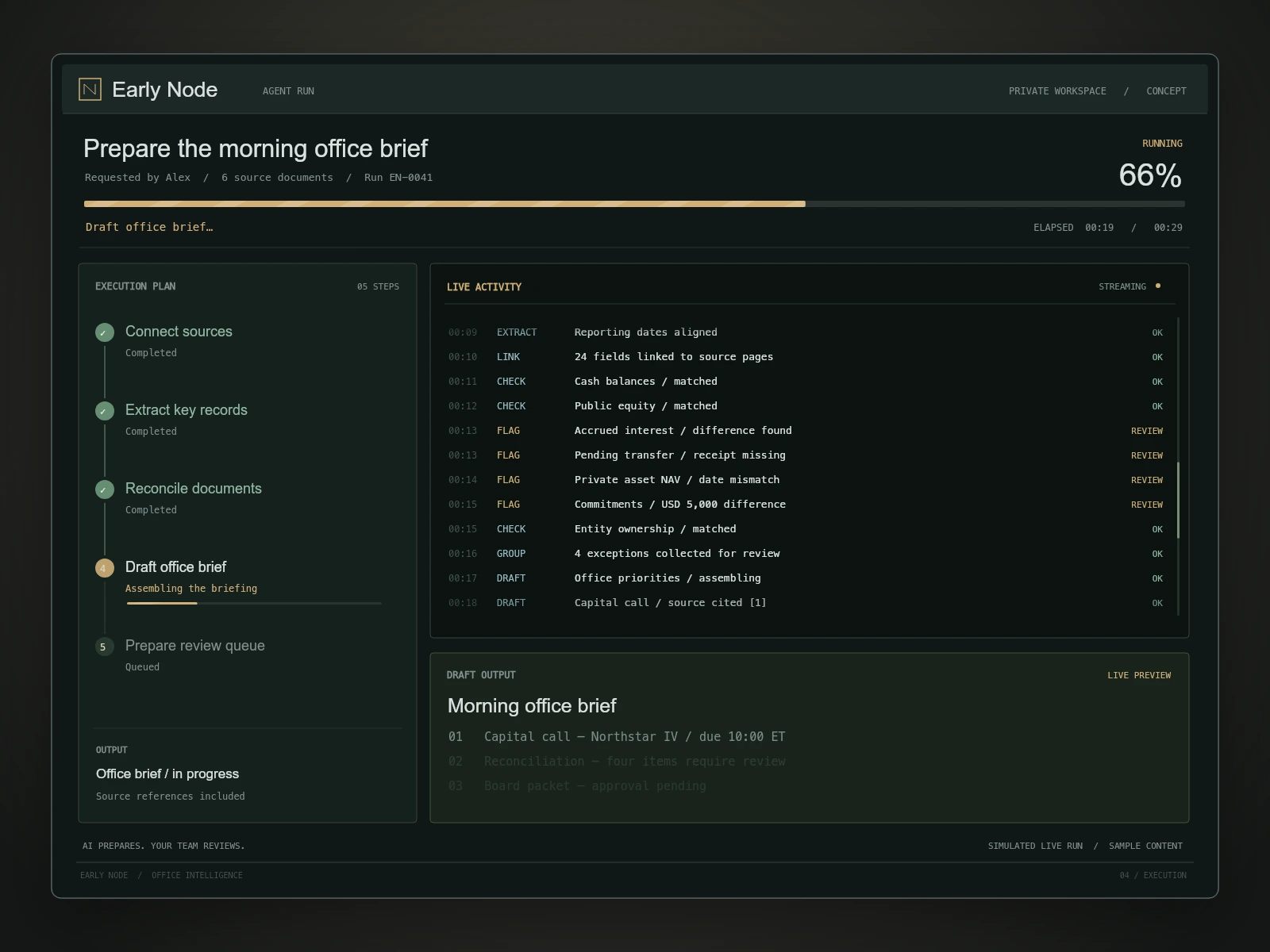Click the 66% progress value
The image size is (1270, 952).
(x=1150, y=175)
